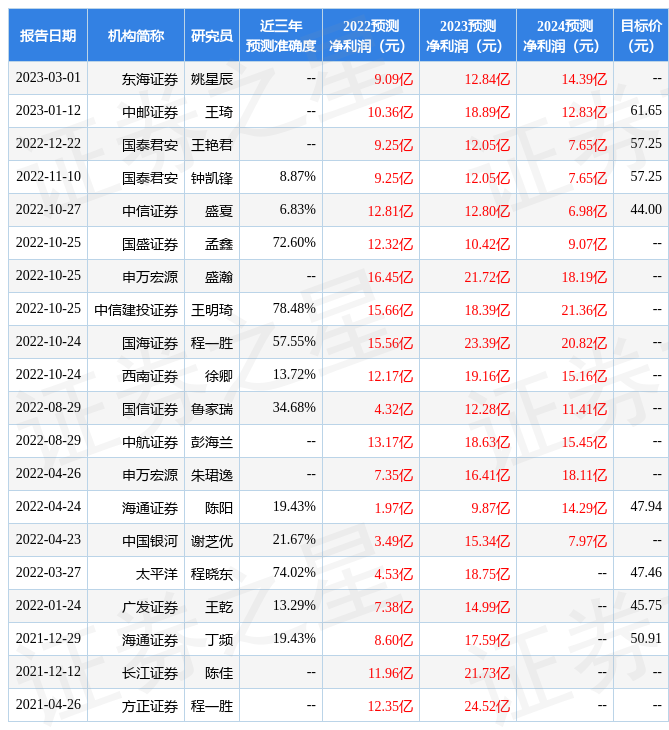Select the 16.45亿 profit value

click(x=390, y=277)
